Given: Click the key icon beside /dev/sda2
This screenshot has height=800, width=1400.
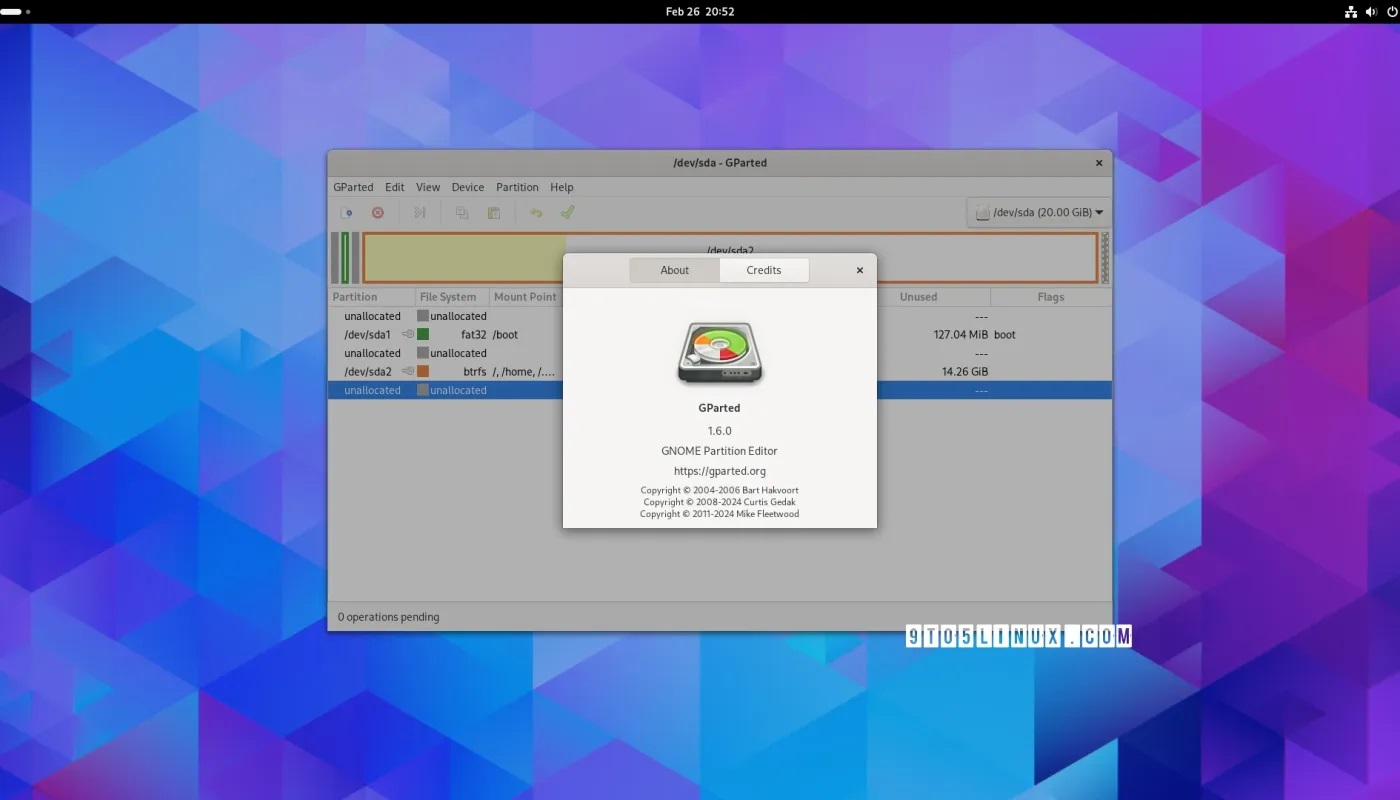Looking at the screenshot, I should pyautogui.click(x=408, y=371).
